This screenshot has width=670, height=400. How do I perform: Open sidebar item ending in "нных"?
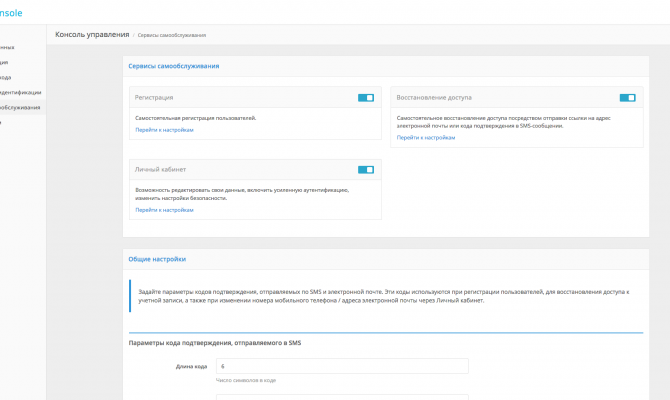7,47
